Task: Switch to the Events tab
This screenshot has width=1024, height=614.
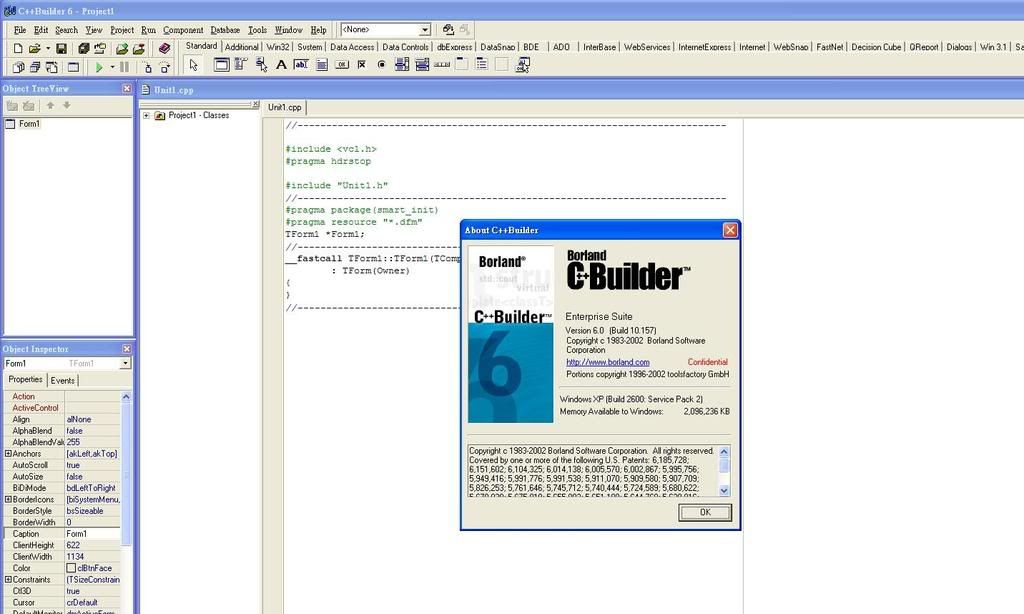Action: pos(63,381)
